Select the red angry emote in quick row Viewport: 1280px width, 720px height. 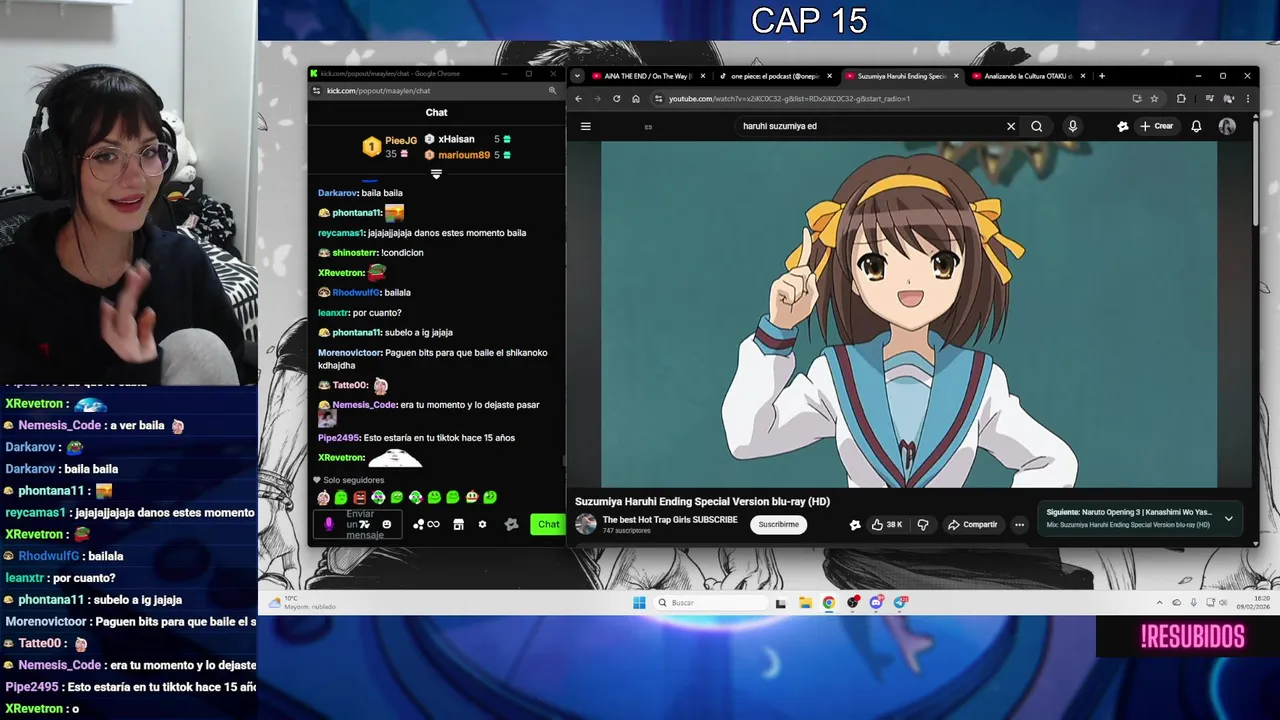click(x=360, y=497)
